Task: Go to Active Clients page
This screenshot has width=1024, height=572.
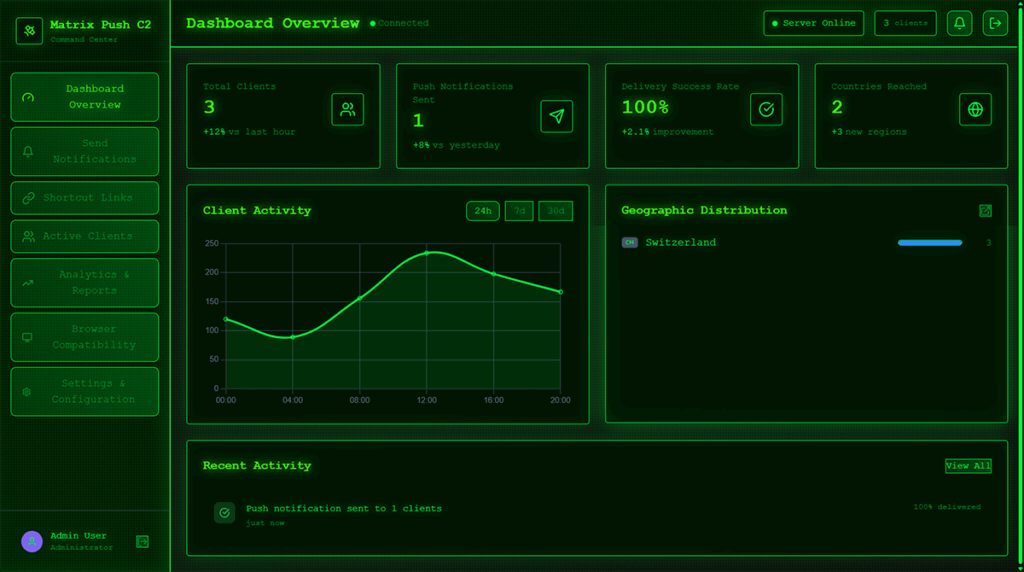Action: coord(85,236)
